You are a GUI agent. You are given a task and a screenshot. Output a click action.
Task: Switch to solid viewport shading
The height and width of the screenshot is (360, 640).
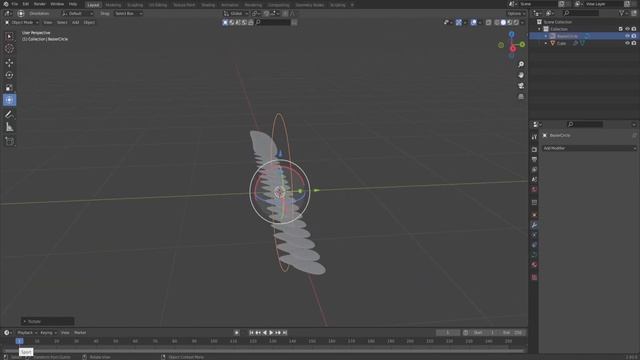point(503,22)
